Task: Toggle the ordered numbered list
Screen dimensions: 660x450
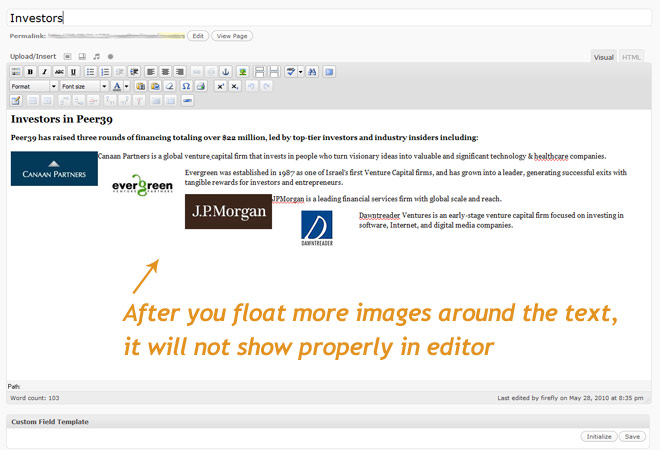Action: [x=105, y=72]
